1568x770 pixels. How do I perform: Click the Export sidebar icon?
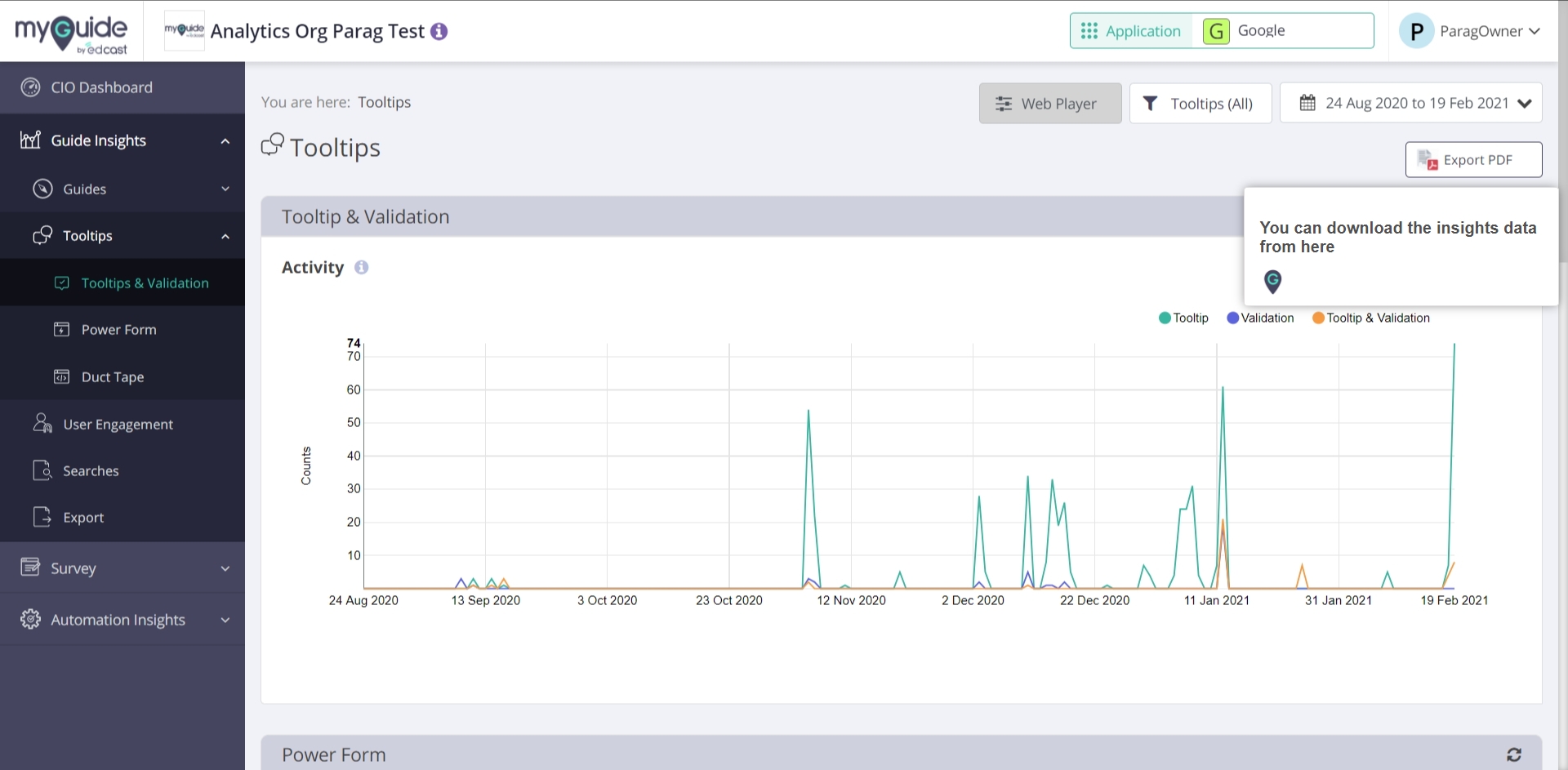click(x=42, y=517)
